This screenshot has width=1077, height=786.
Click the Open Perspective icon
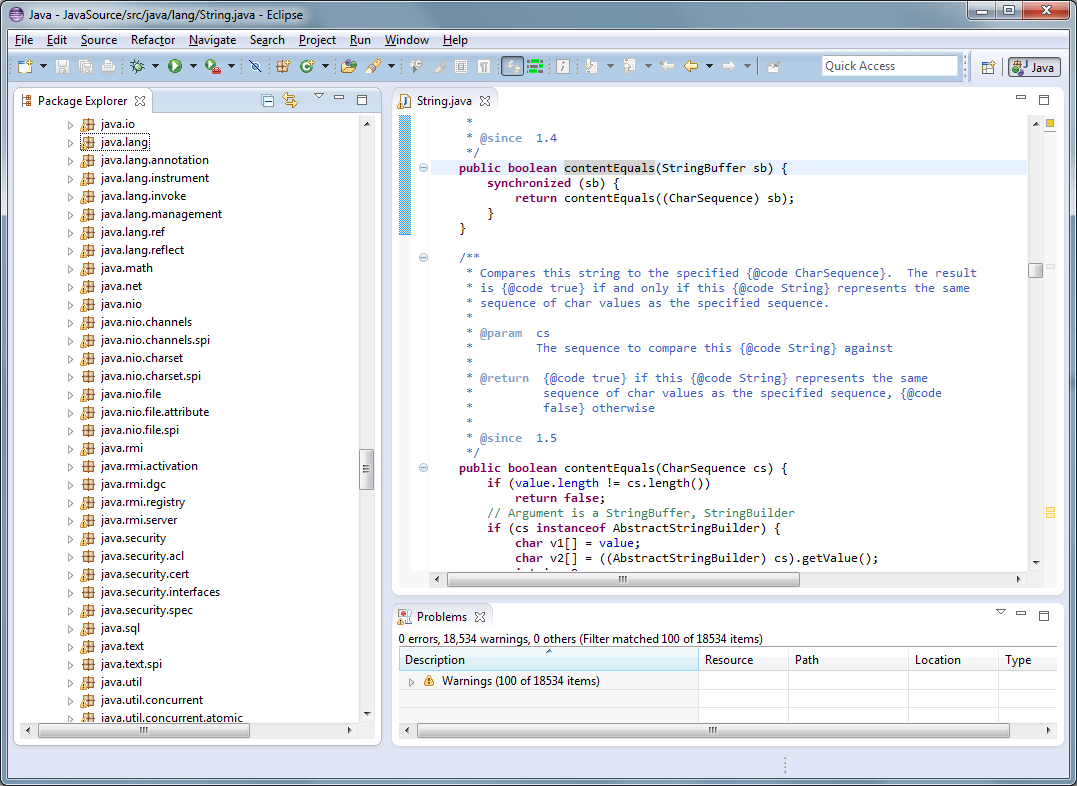pos(988,67)
